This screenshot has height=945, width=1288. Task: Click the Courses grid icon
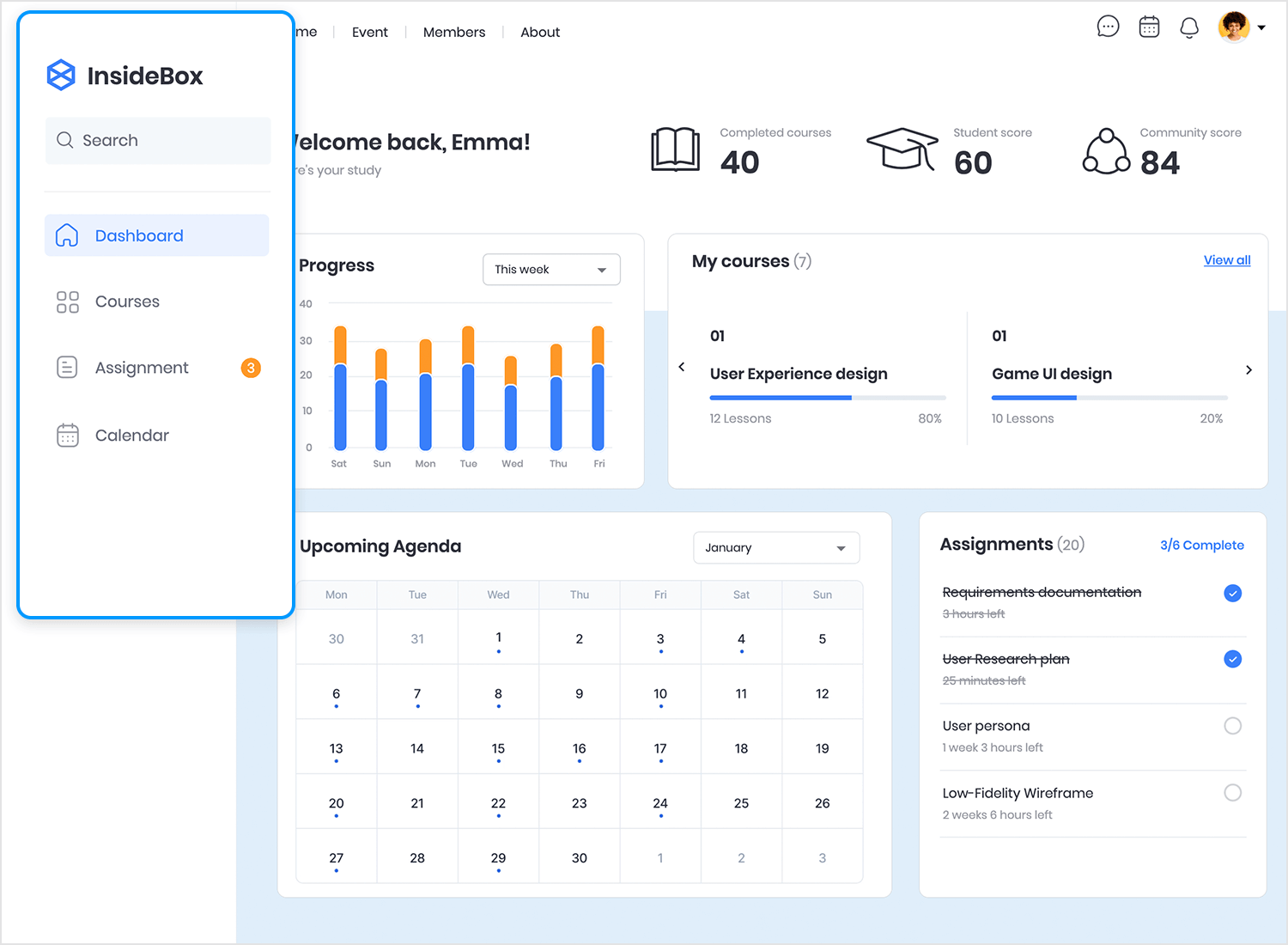pos(67,302)
